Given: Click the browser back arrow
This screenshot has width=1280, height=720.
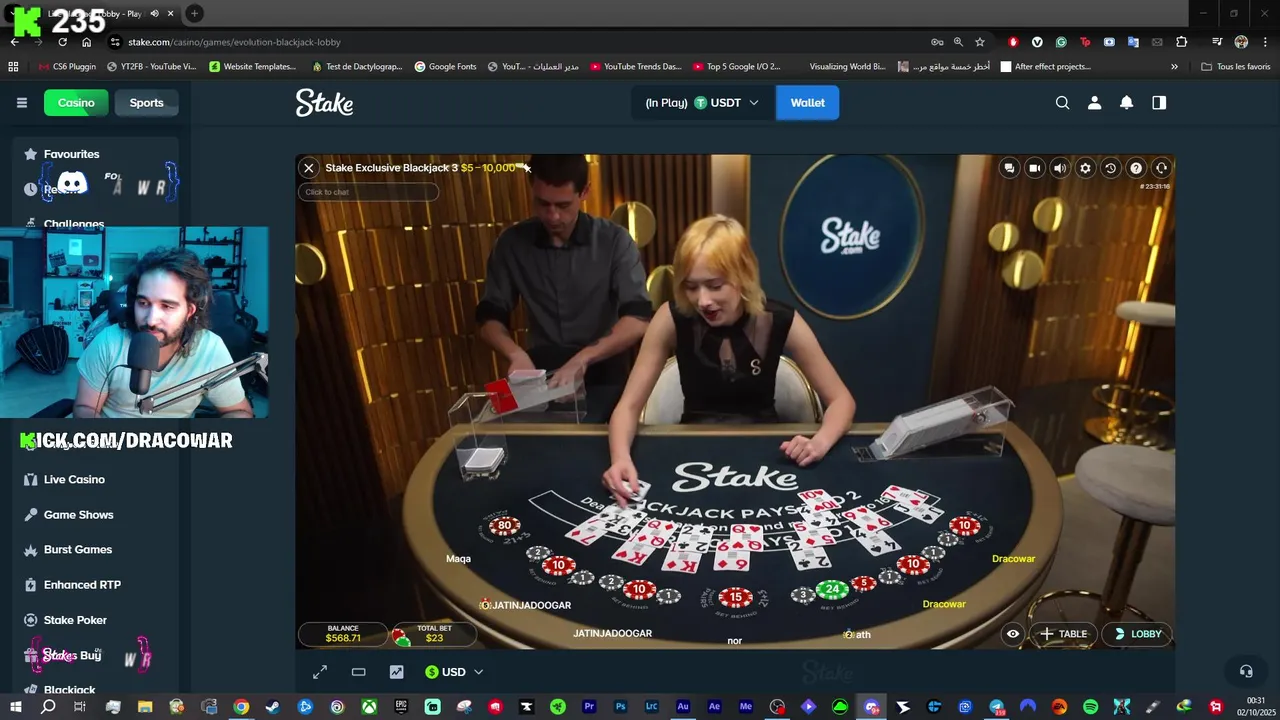Looking at the screenshot, I should pos(15,42).
